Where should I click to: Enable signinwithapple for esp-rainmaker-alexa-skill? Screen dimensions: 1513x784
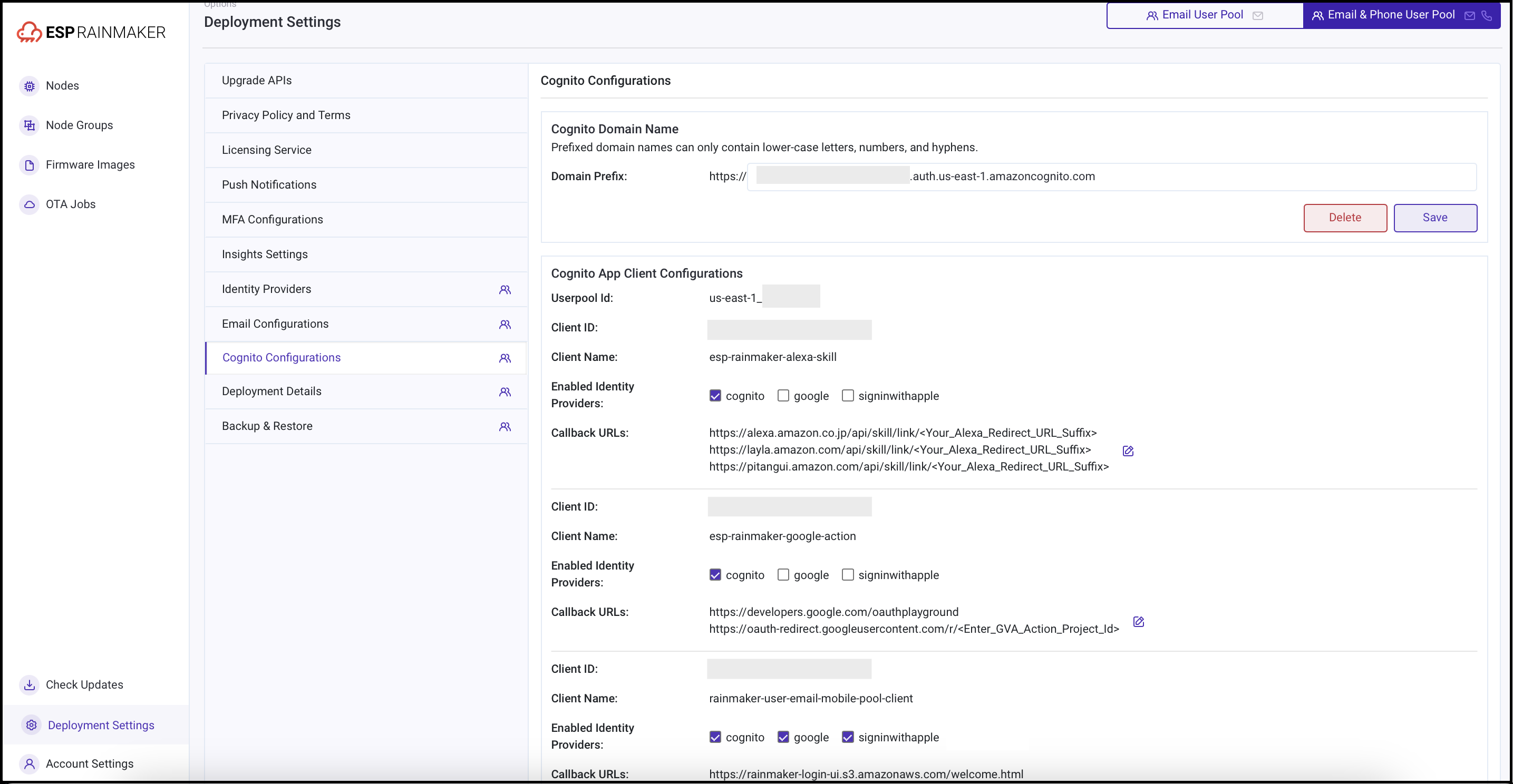pos(848,396)
